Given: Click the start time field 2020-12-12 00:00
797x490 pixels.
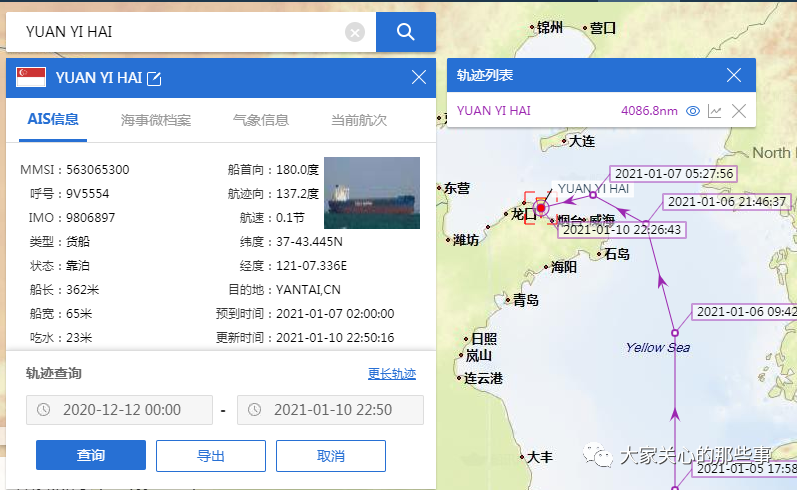Looking at the screenshot, I should point(119,410).
